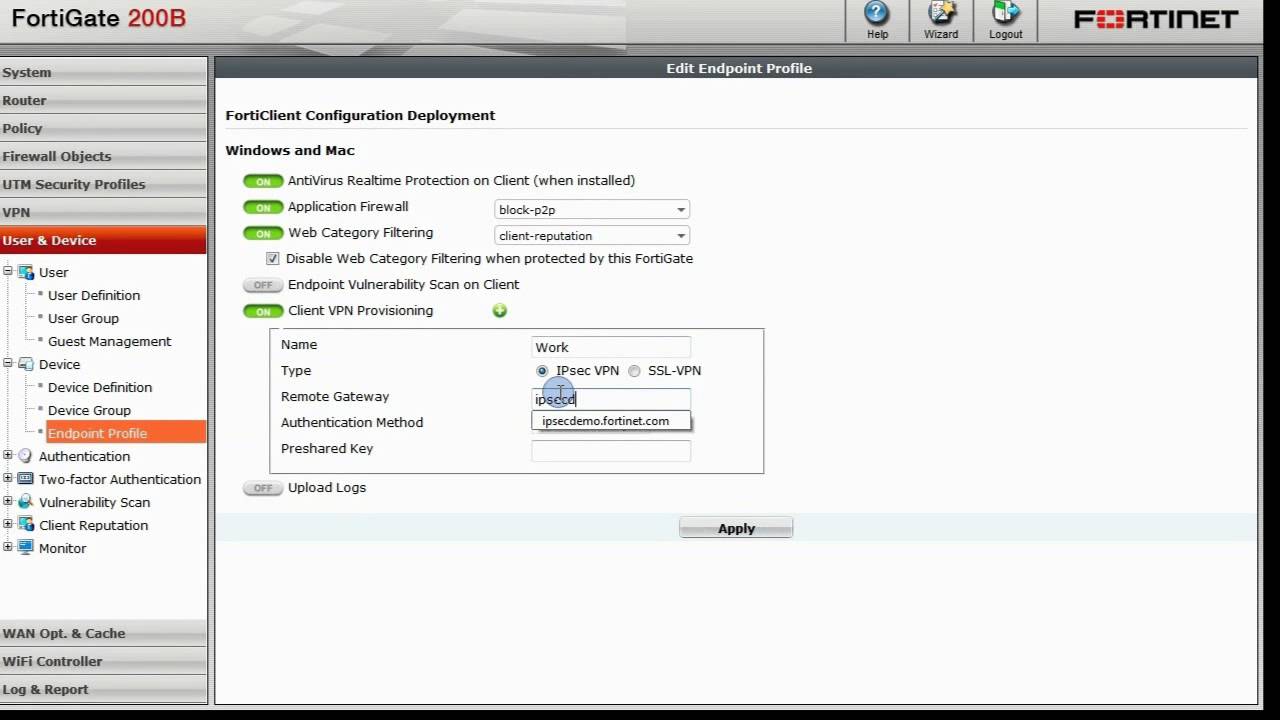Toggle Client VPN Provisioning switch

(263, 312)
